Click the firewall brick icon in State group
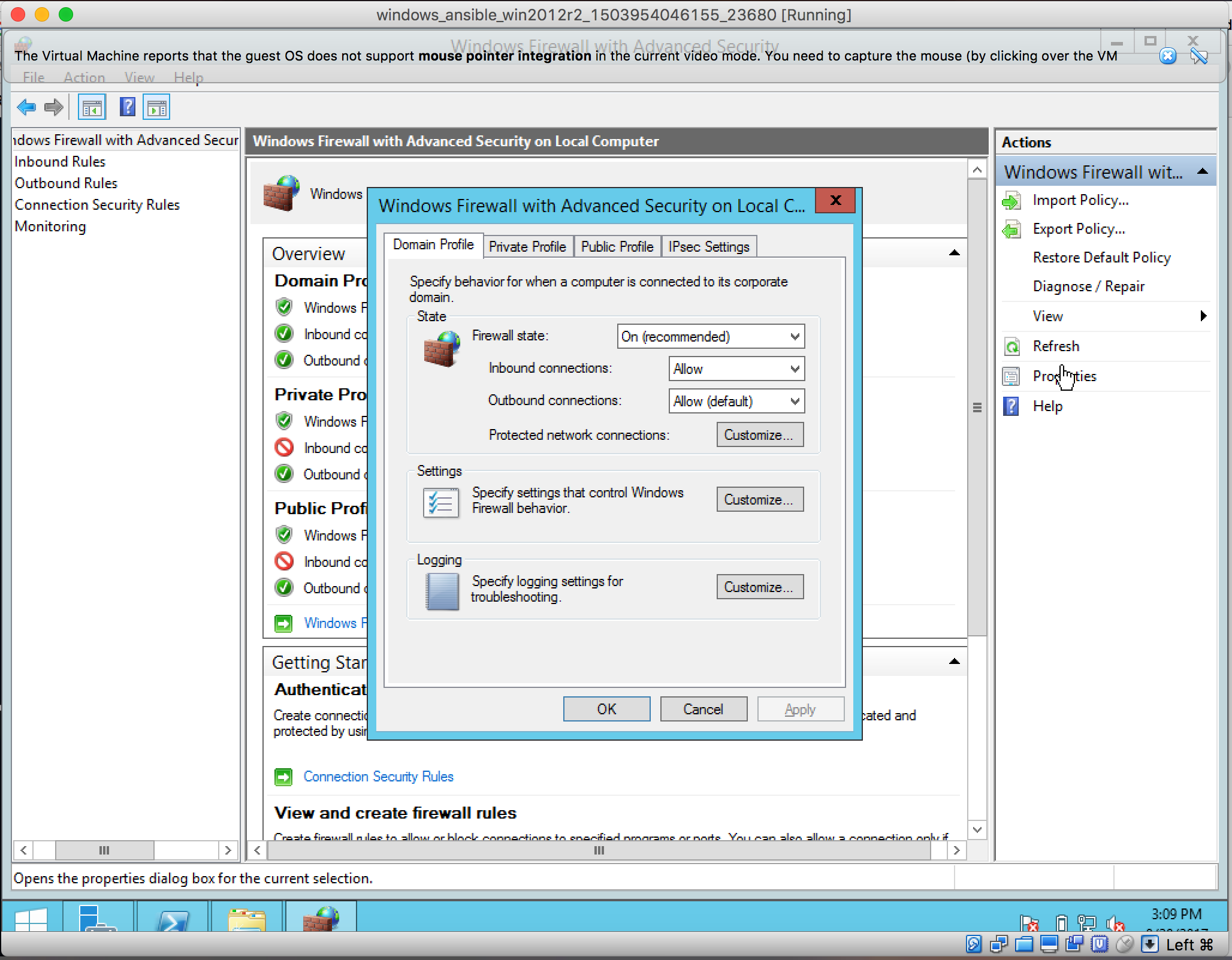This screenshot has width=1232, height=960. click(442, 349)
